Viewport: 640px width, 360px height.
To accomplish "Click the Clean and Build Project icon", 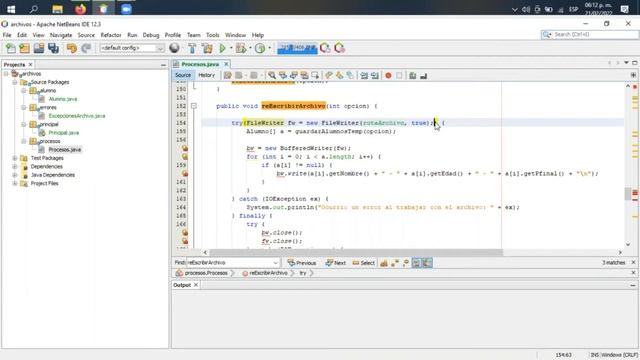I will click(207, 48).
